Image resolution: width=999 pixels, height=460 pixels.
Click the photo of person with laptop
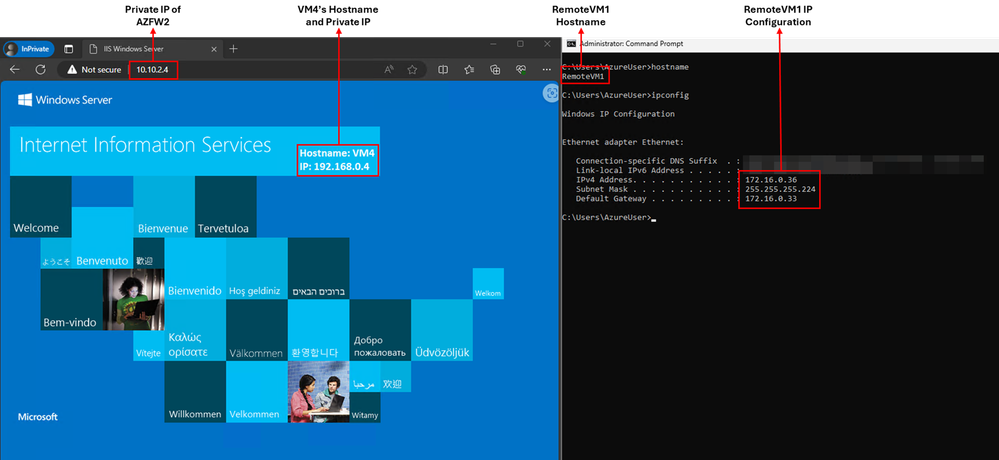point(133,299)
